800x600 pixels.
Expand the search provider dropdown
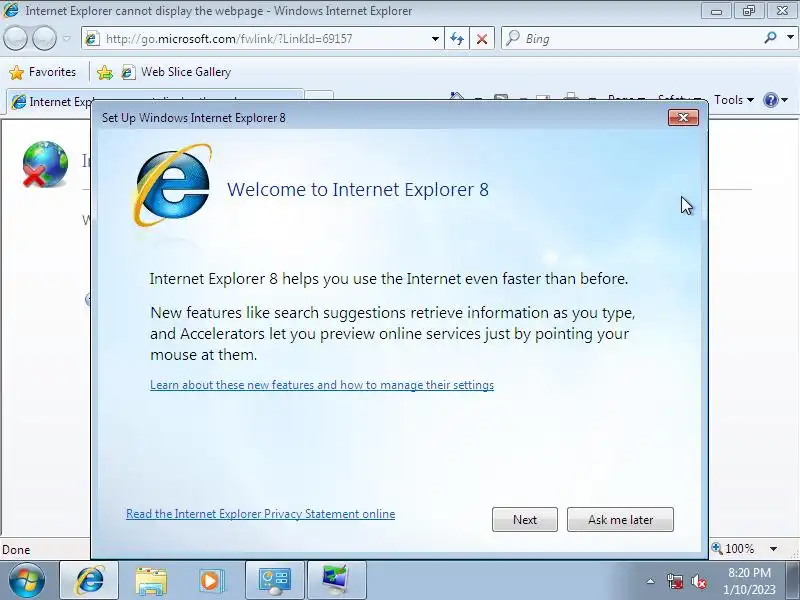coord(790,38)
